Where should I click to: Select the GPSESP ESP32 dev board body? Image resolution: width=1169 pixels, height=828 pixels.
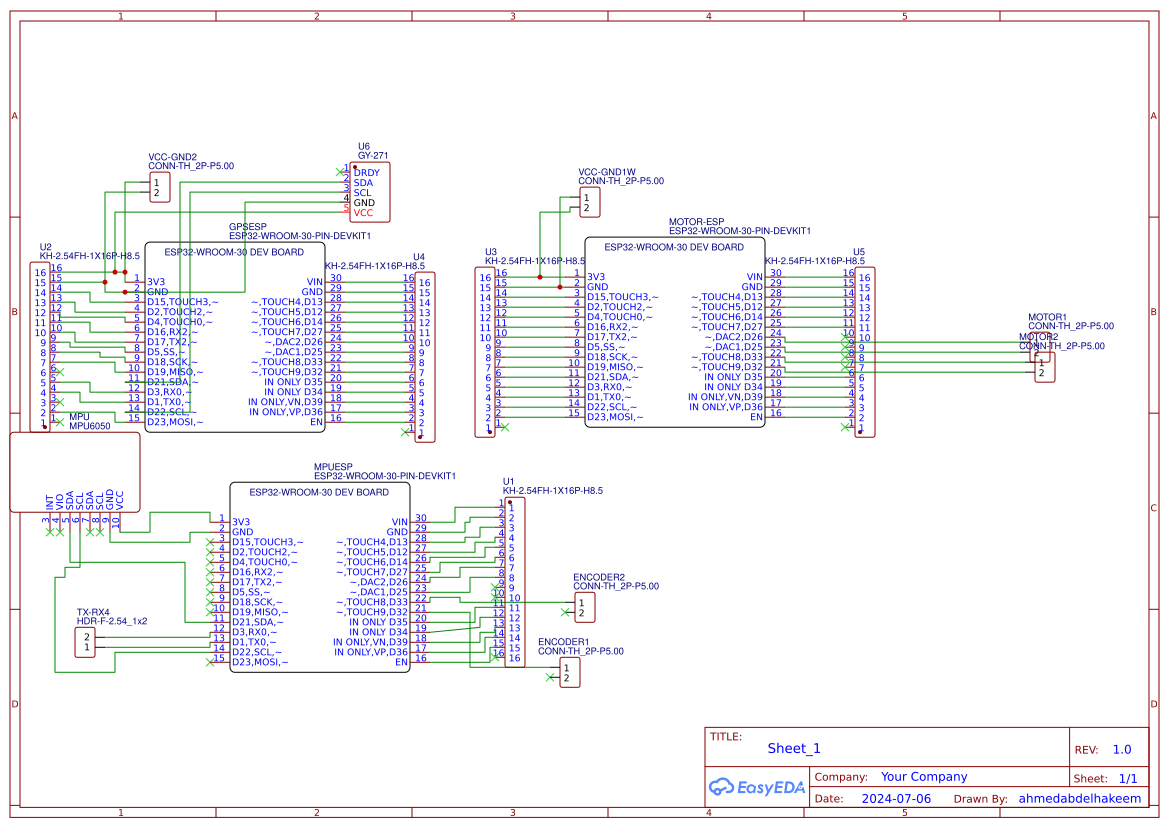[x=235, y=335]
